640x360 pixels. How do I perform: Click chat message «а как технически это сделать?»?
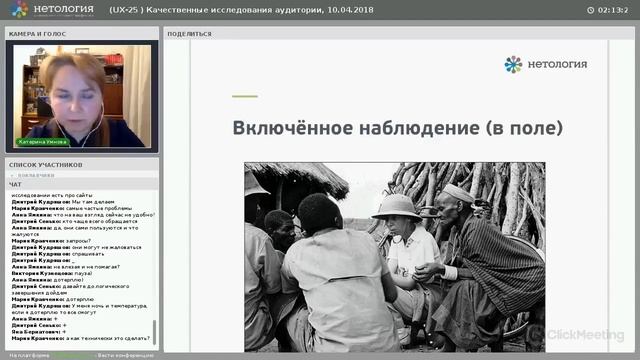click(x=108, y=338)
